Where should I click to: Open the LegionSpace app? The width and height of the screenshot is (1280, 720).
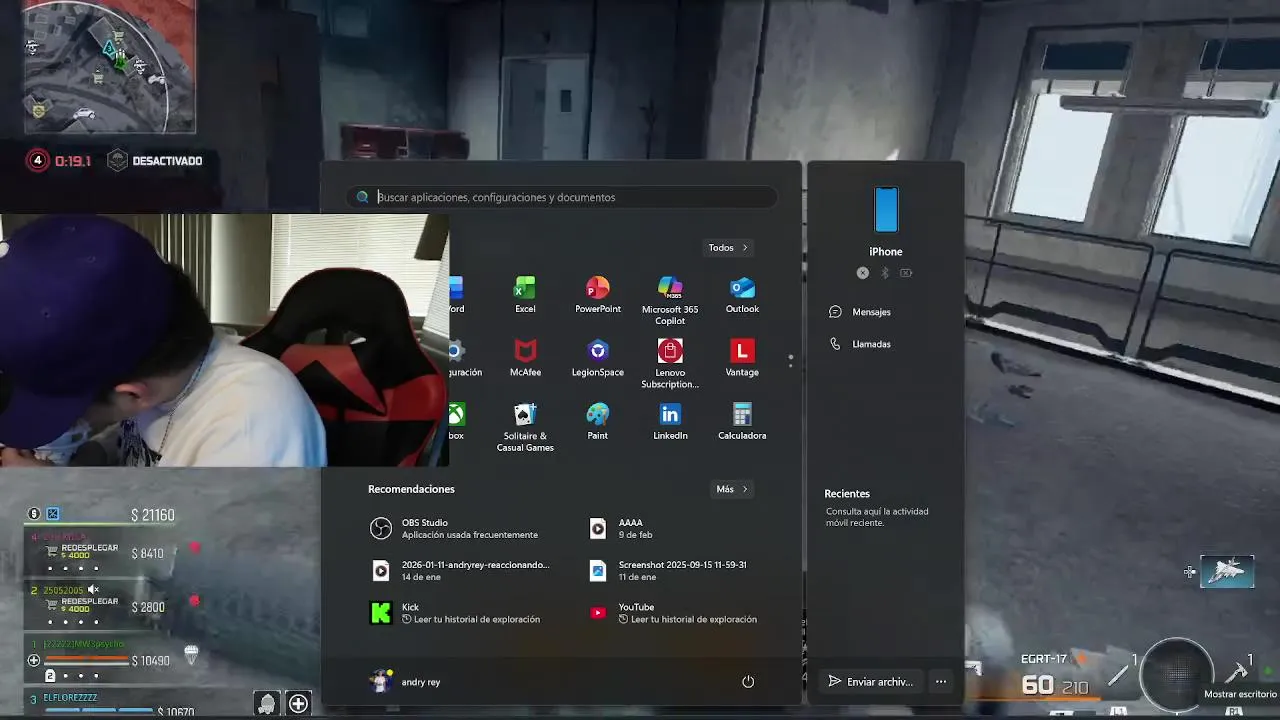(598, 358)
